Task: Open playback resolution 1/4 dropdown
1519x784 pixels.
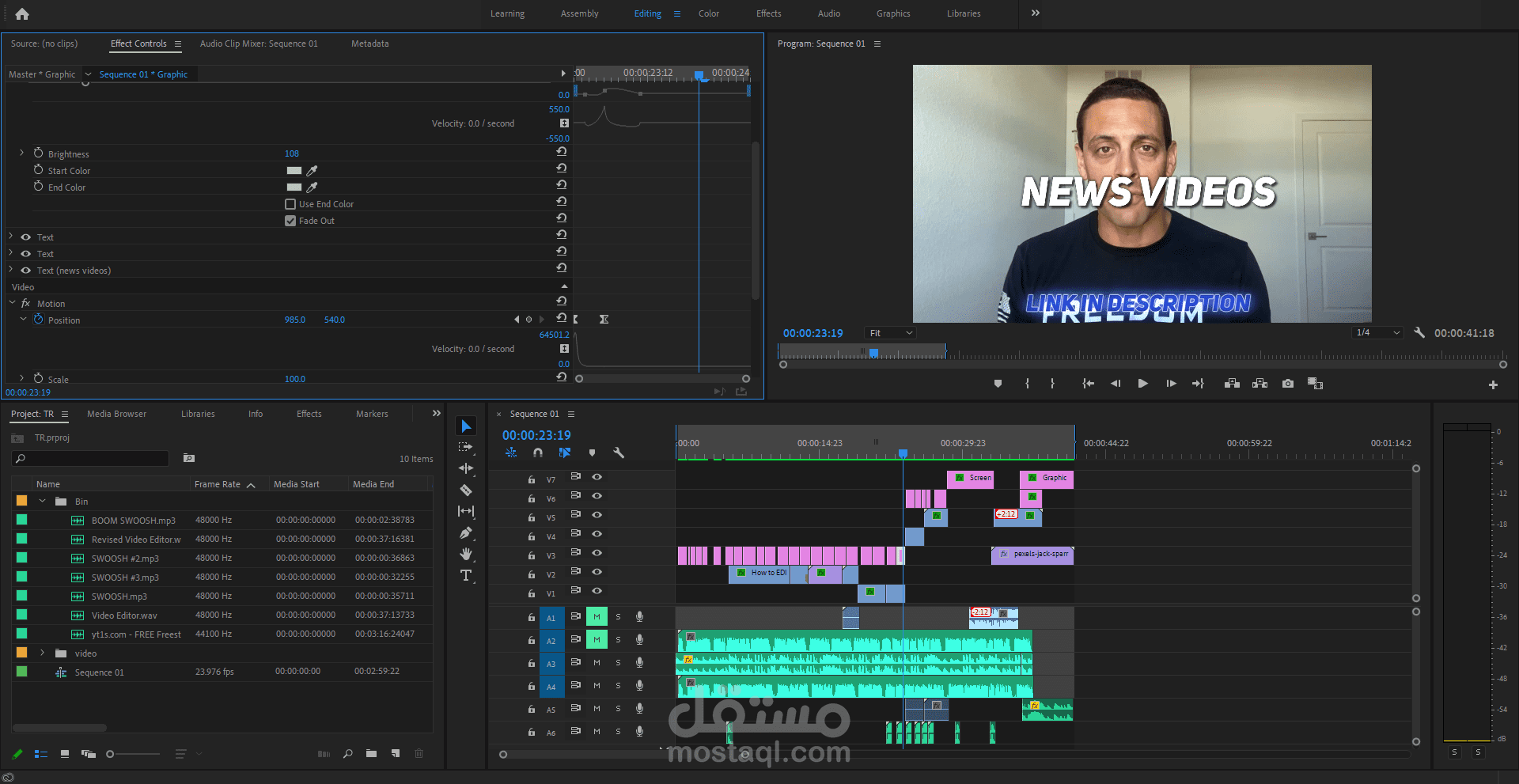Action: (x=1378, y=333)
